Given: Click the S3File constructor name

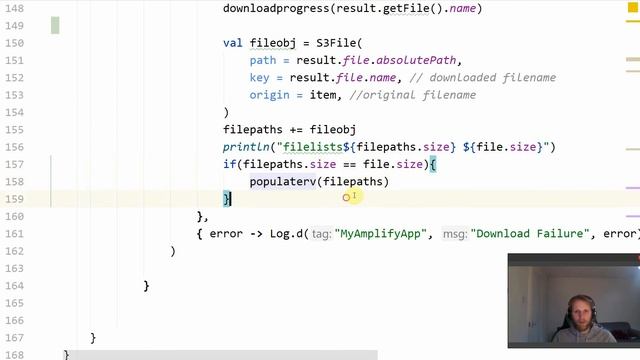Looking at the screenshot, I should [x=336, y=43].
